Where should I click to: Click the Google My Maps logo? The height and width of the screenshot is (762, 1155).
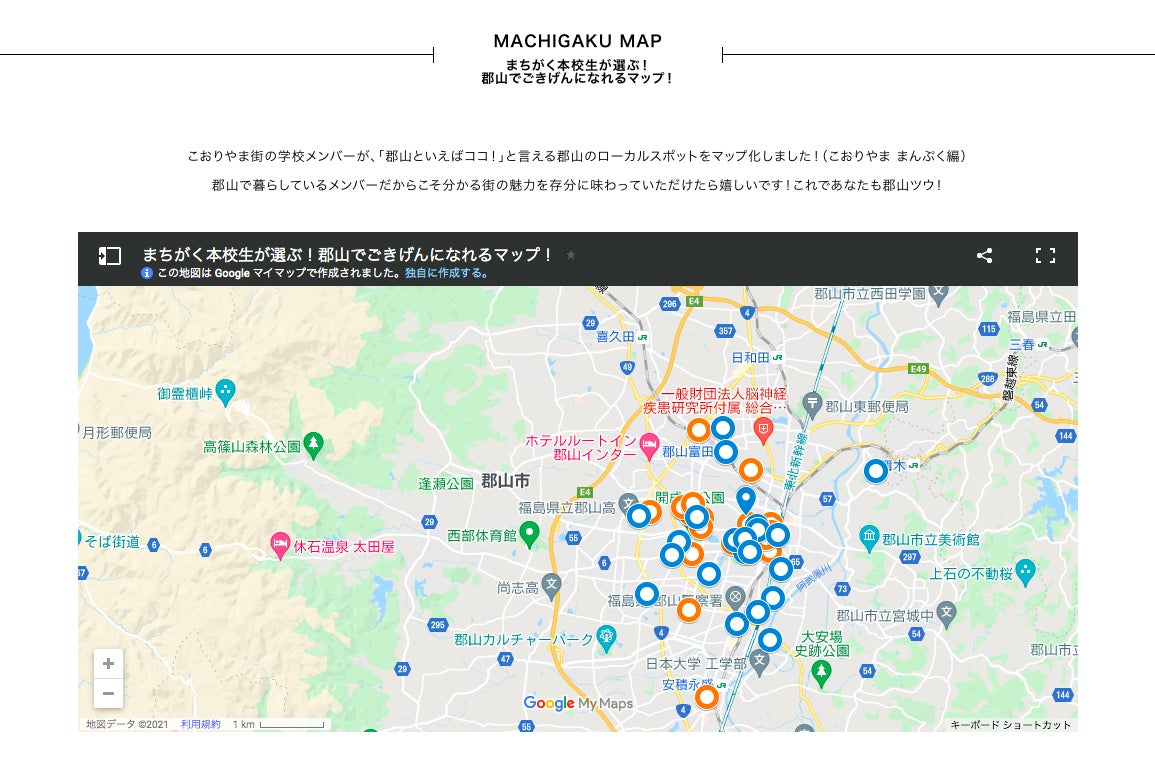point(578,703)
